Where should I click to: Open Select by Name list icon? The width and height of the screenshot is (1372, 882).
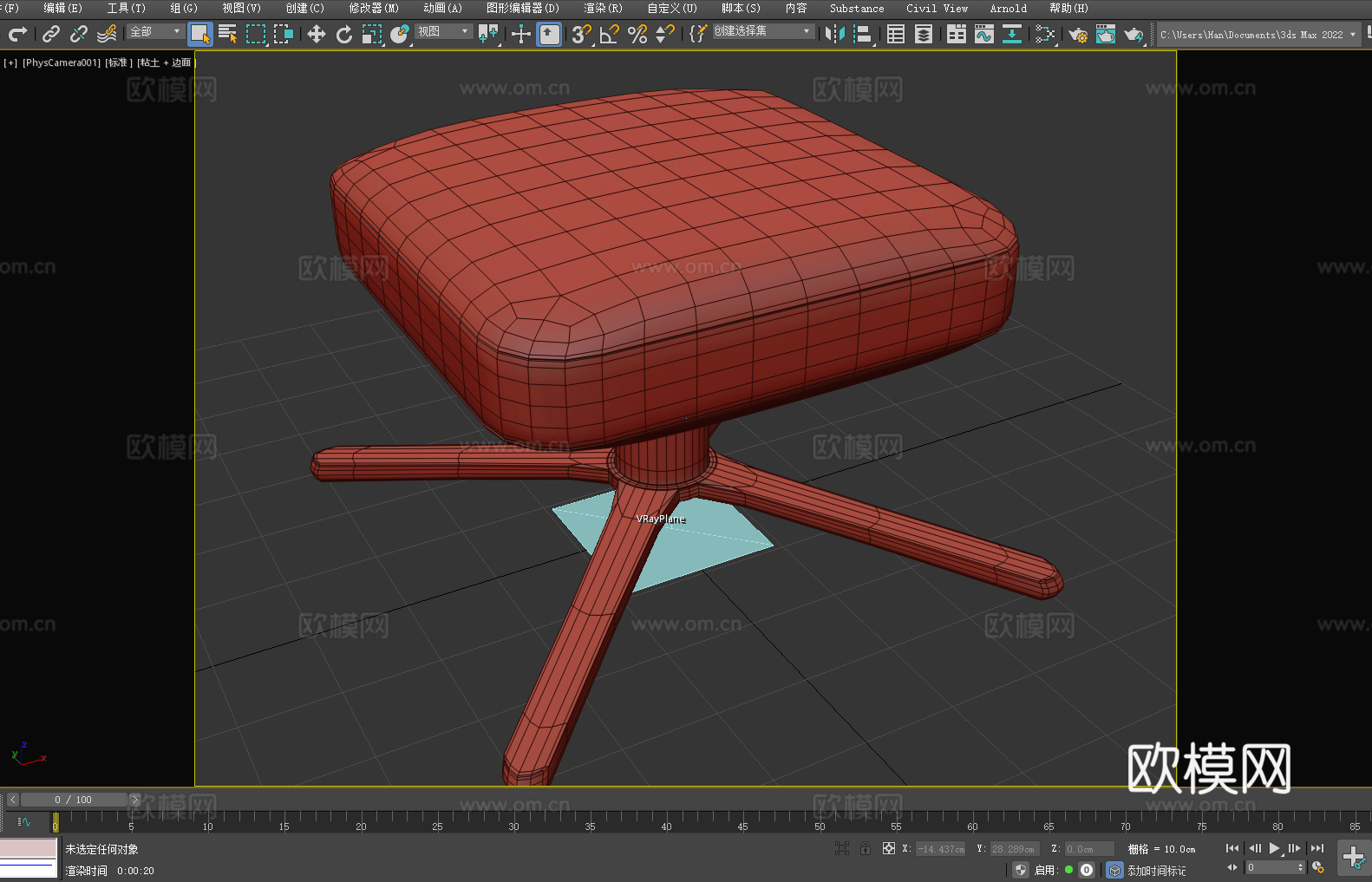(228, 34)
